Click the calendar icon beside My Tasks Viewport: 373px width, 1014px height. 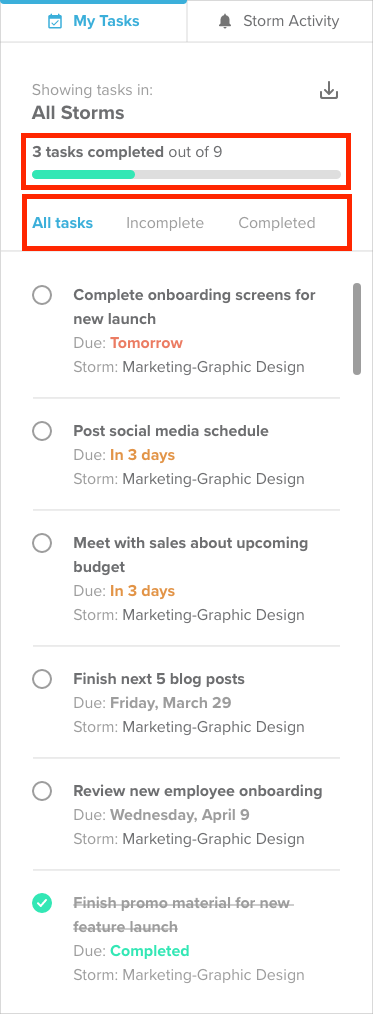click(x=56, y=21)
